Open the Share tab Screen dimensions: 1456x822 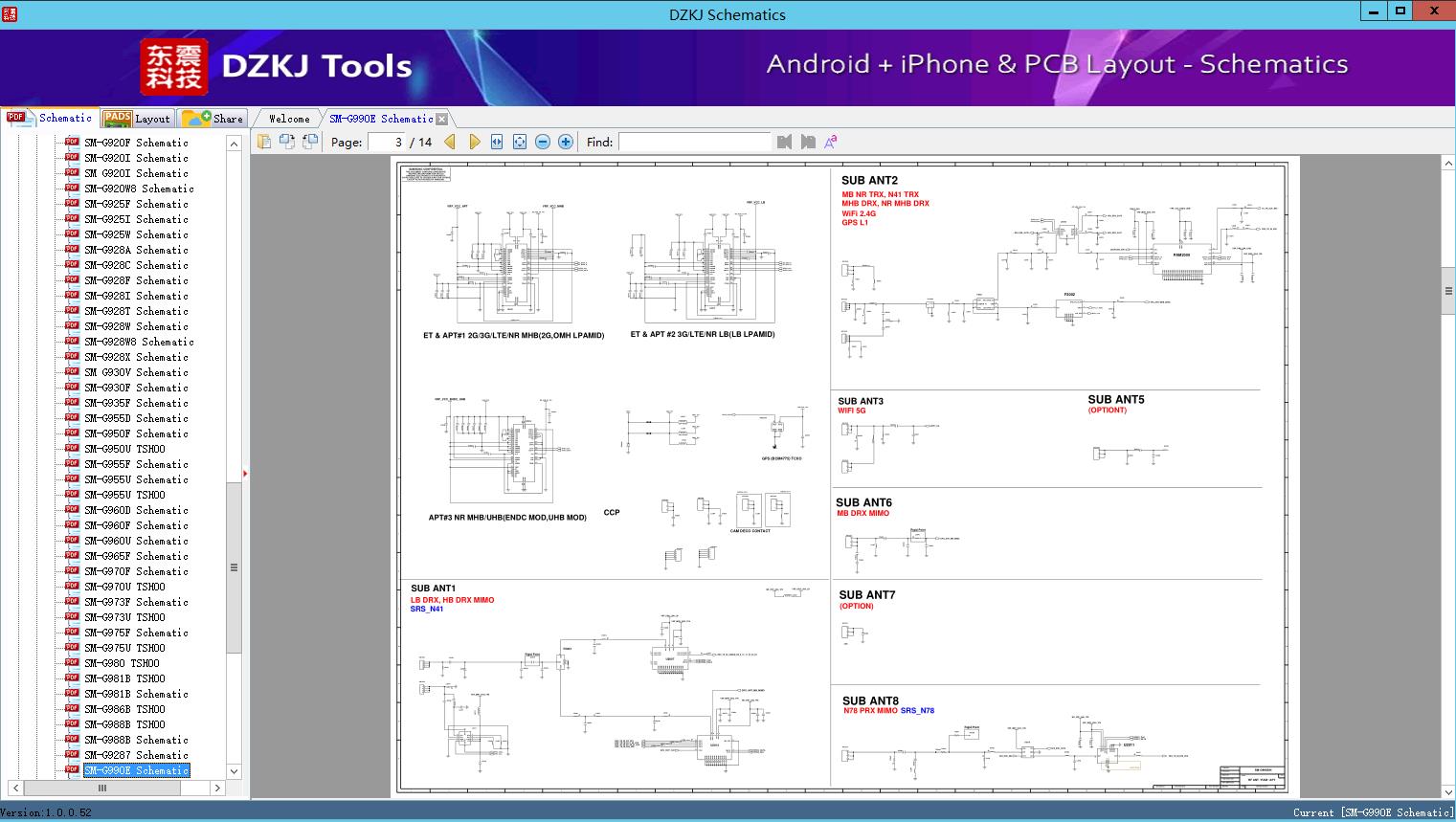coord(213,119)
